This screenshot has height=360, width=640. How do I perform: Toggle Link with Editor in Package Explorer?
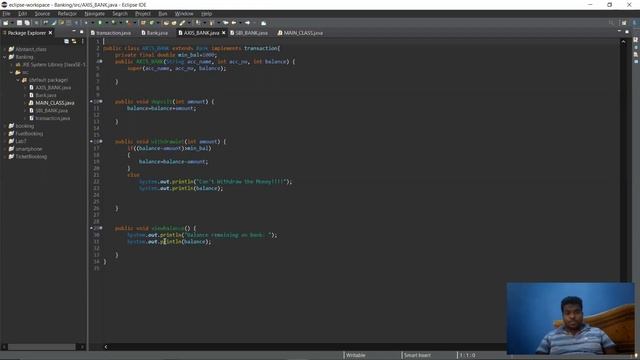(x=74, y=41)
